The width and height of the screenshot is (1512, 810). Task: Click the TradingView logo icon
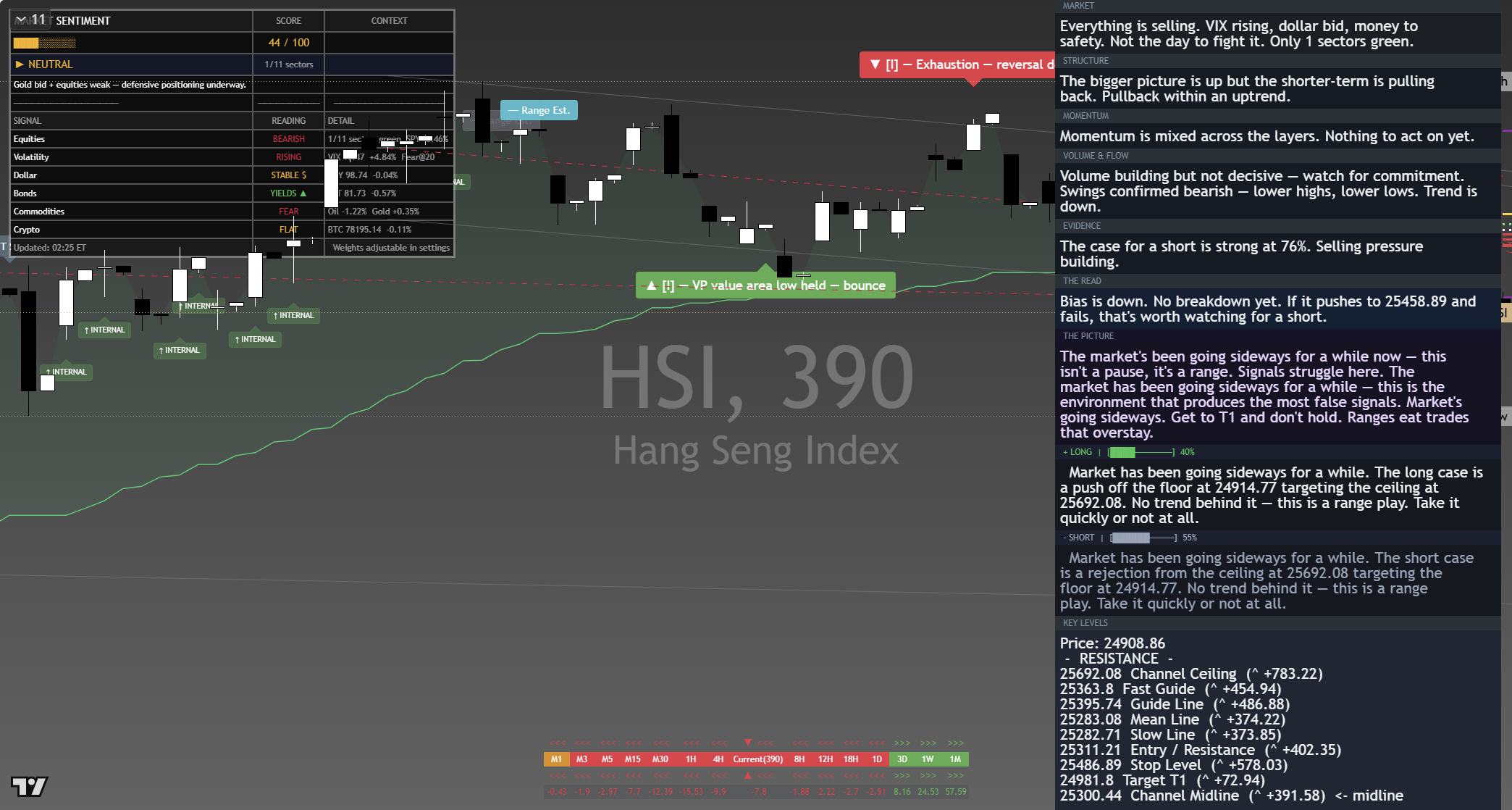(29, 786)
